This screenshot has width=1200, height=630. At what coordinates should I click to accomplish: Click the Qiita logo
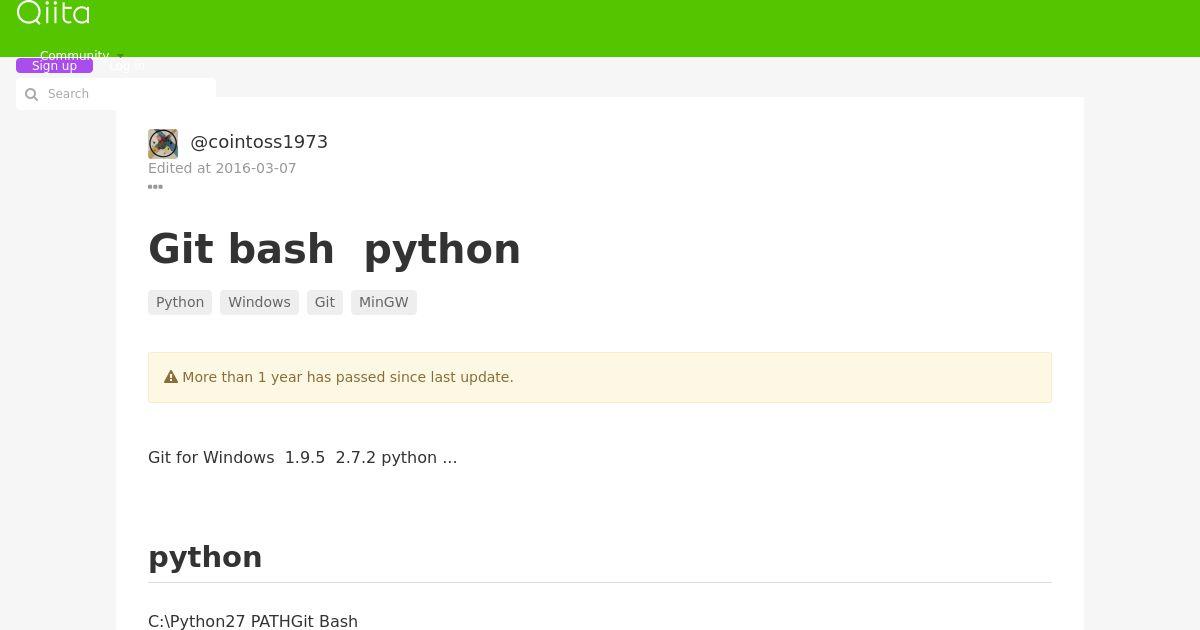[x=53, y=12]
